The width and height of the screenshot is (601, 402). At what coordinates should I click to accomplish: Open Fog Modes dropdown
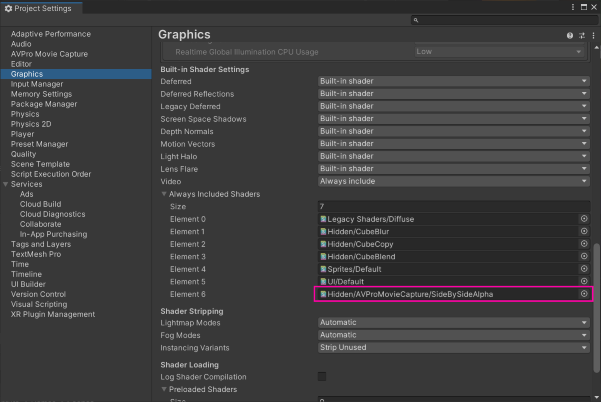click(453, 335)
